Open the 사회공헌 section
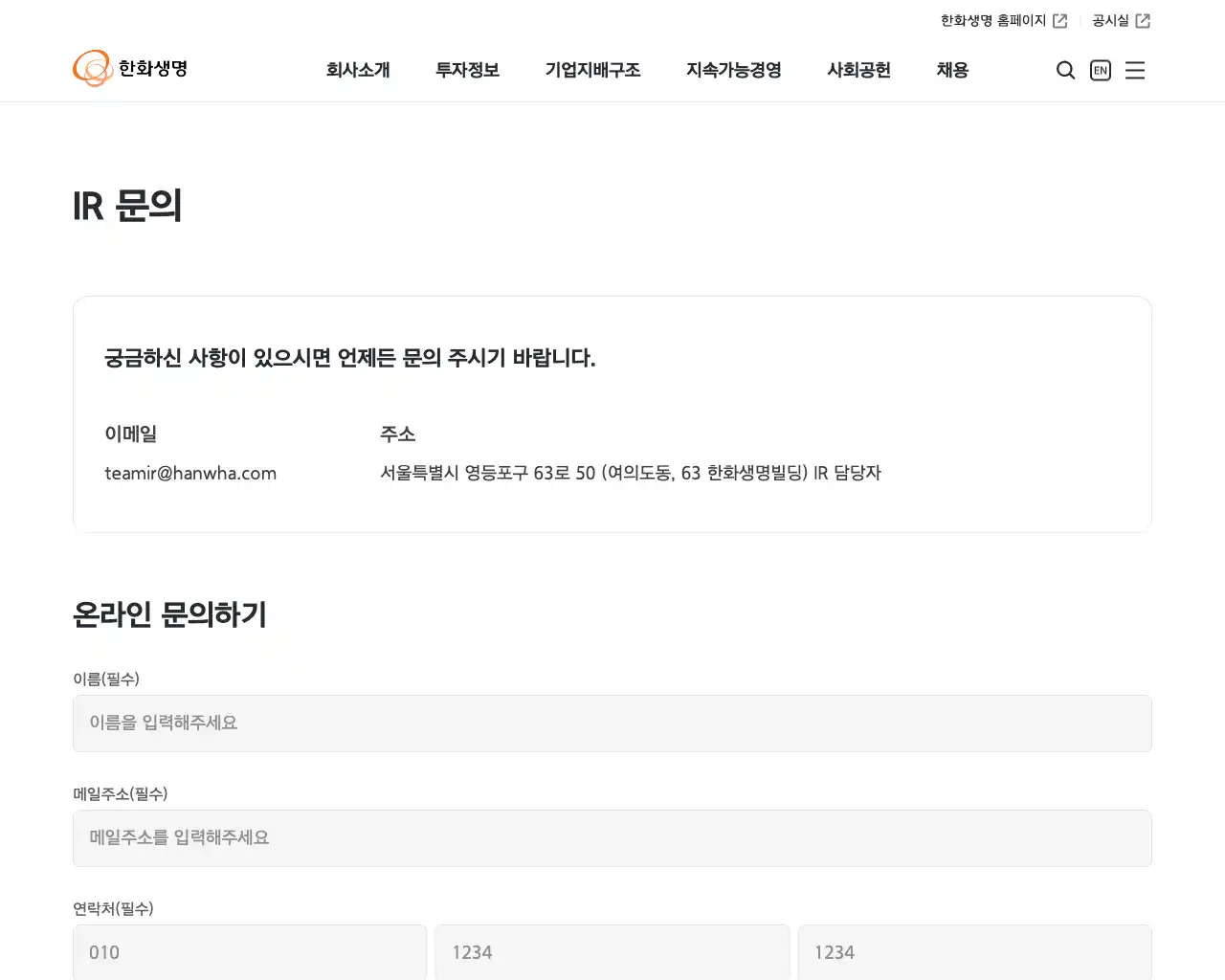 pyautogui.click(x=858, y=70)
